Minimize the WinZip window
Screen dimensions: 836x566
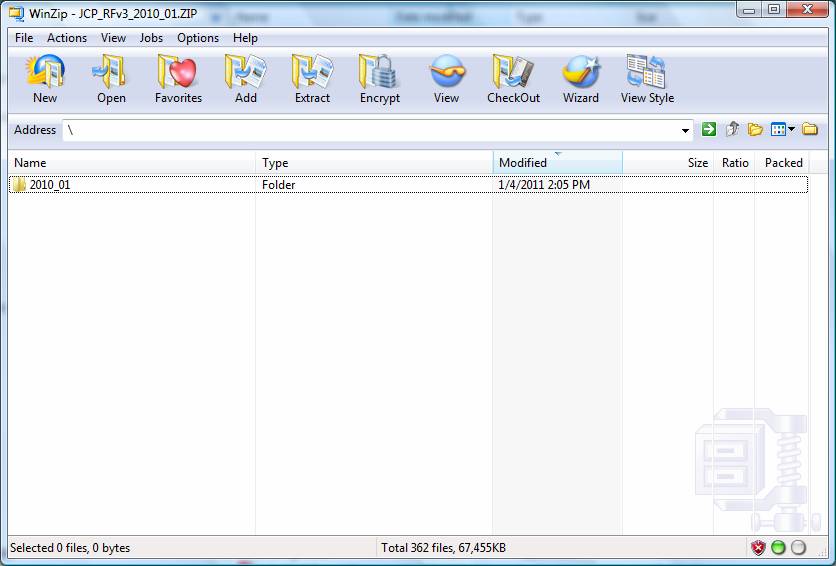pyautogui.click(x=749, y=10)
